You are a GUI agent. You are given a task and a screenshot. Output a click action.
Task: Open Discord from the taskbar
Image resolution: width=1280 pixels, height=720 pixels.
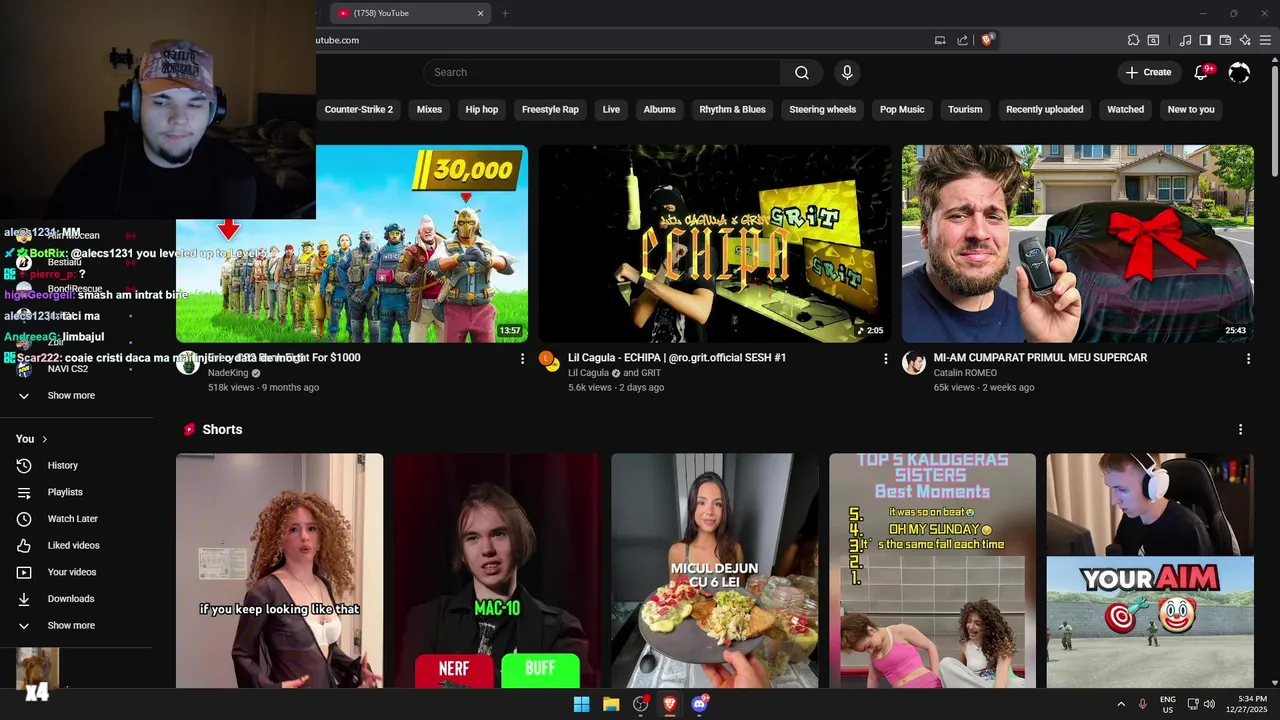(699, 704)
